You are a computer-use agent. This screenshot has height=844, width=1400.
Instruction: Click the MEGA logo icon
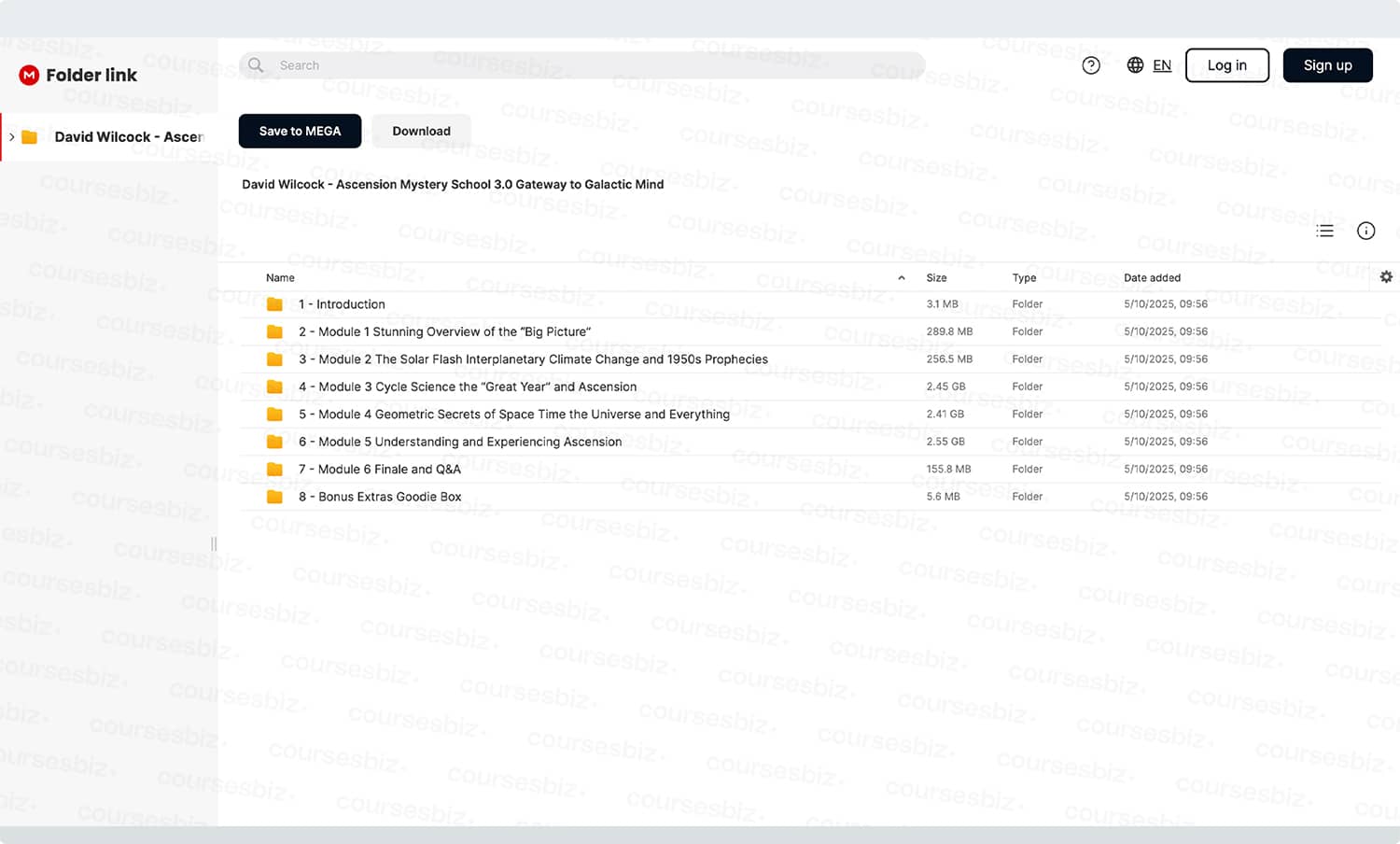pyautogui.click(x=29, y=75)
